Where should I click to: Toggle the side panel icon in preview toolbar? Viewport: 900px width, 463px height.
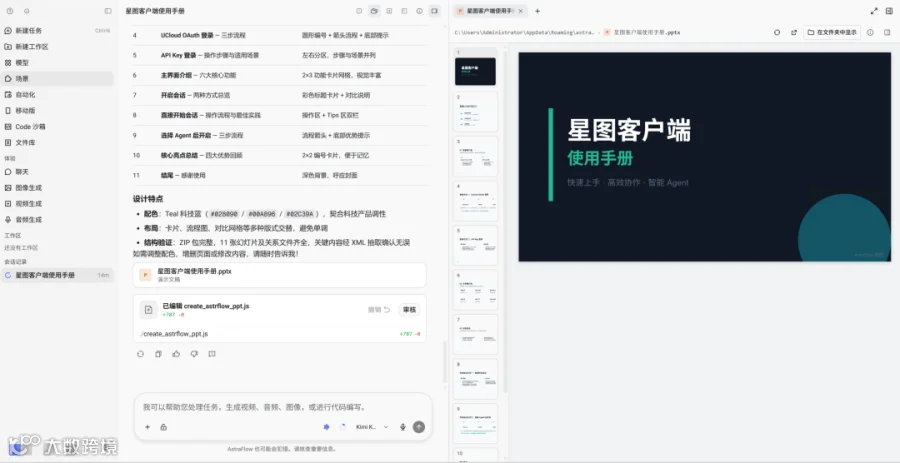[x=887, y=33]
